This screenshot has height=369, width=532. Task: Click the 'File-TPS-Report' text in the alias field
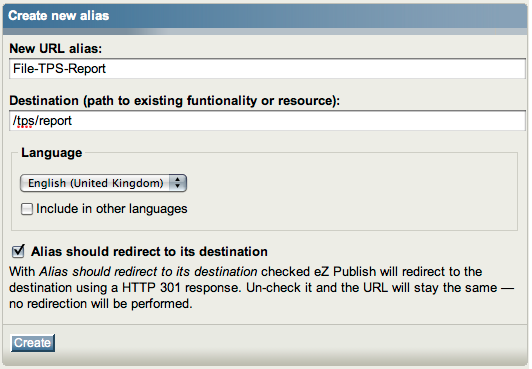point(59,69)
